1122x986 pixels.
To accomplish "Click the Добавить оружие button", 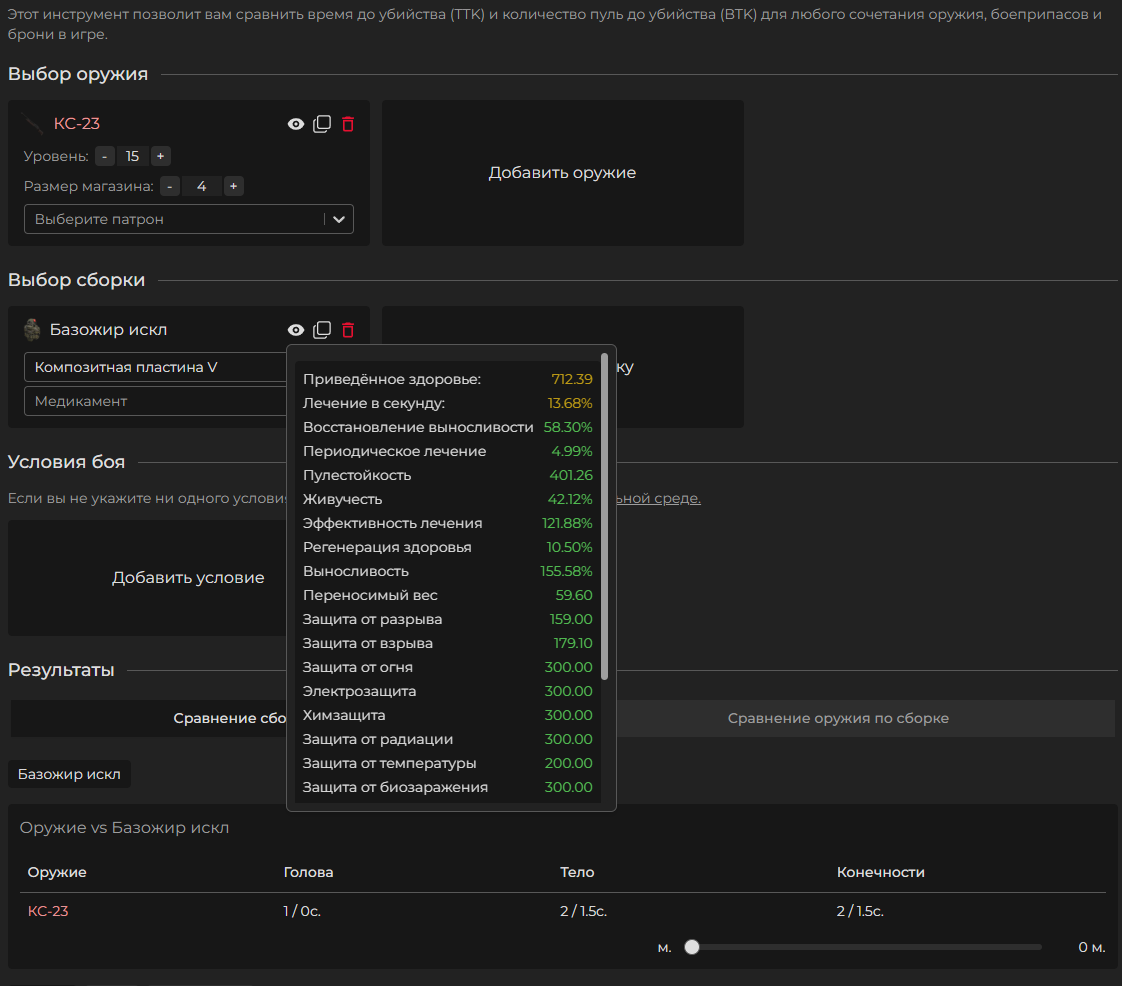I will pyautogui.click(x=562, y=173).
